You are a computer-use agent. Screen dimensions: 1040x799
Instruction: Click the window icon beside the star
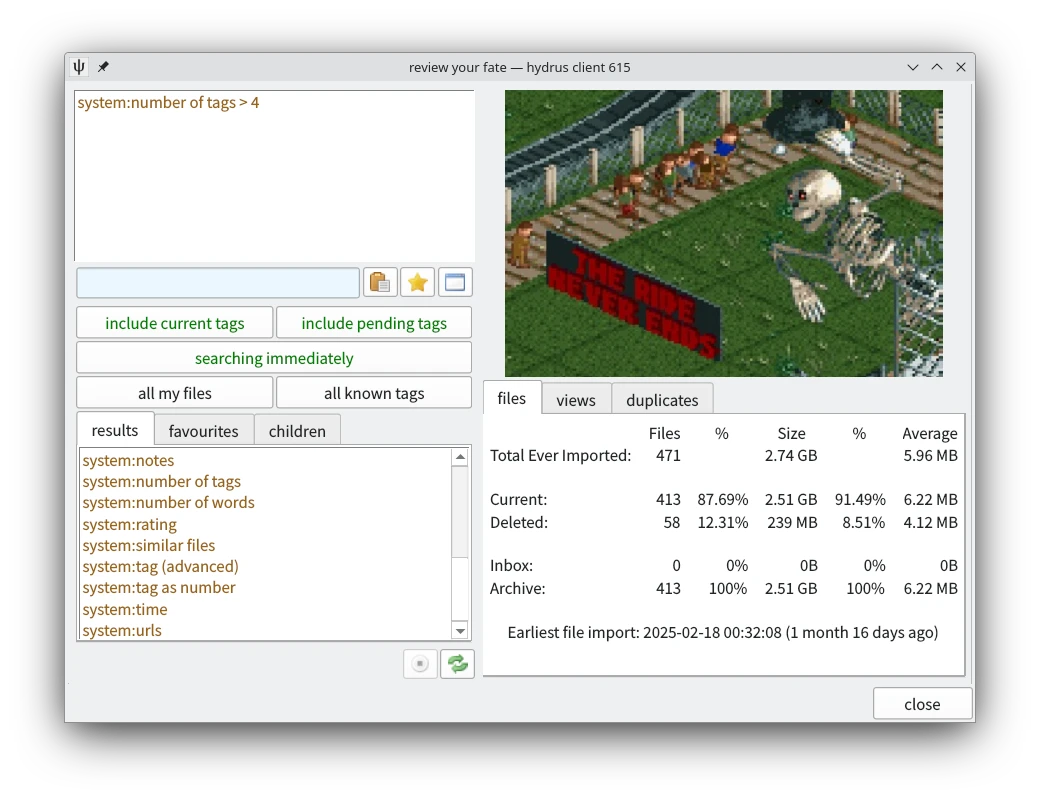(455, 283)
